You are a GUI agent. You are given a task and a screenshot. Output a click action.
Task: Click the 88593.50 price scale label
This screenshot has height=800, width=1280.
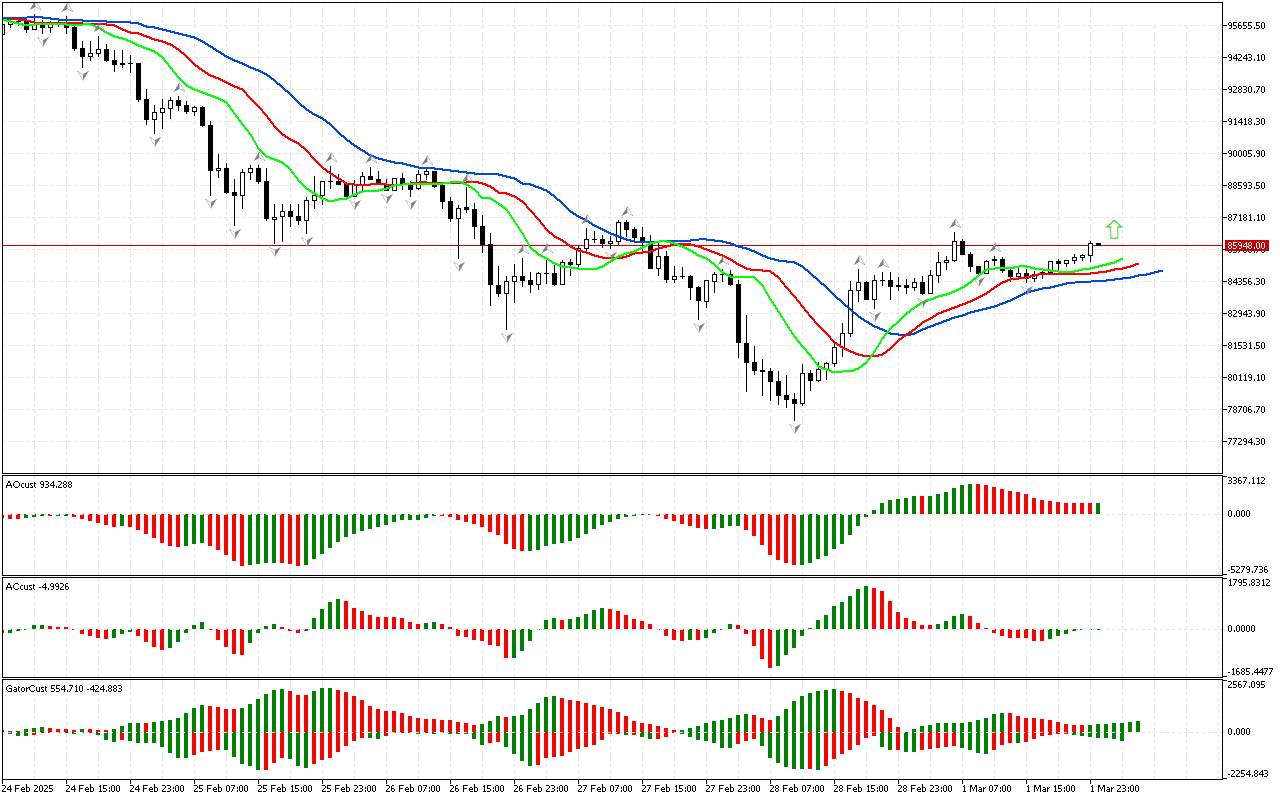point(1246,186)
